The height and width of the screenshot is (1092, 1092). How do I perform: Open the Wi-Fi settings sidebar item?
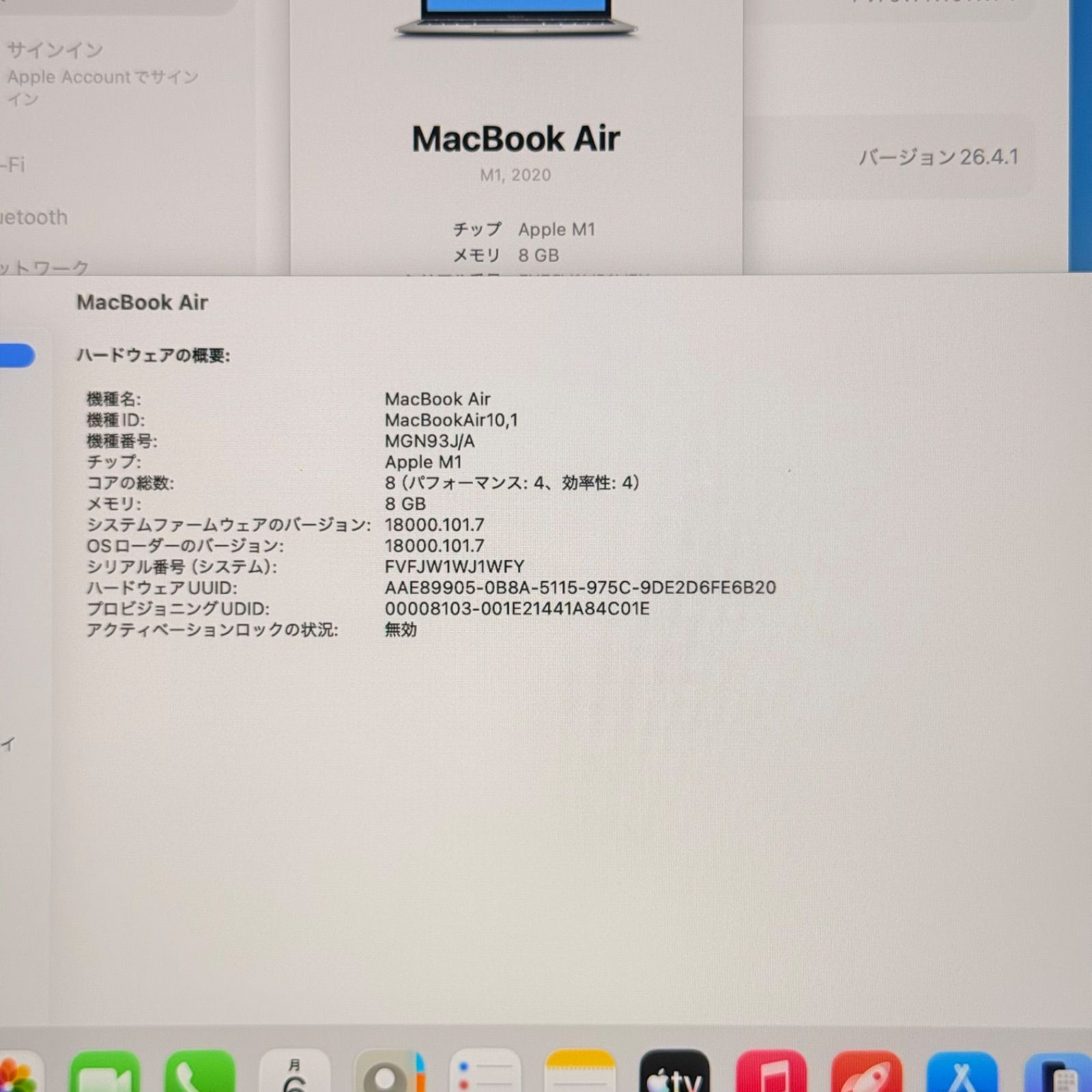coord(12,164)
